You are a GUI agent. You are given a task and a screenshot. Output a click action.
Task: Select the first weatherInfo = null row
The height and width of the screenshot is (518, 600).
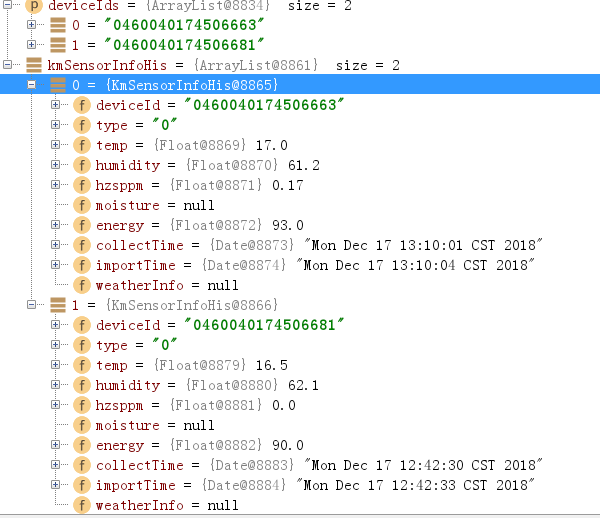click(300, 285)
